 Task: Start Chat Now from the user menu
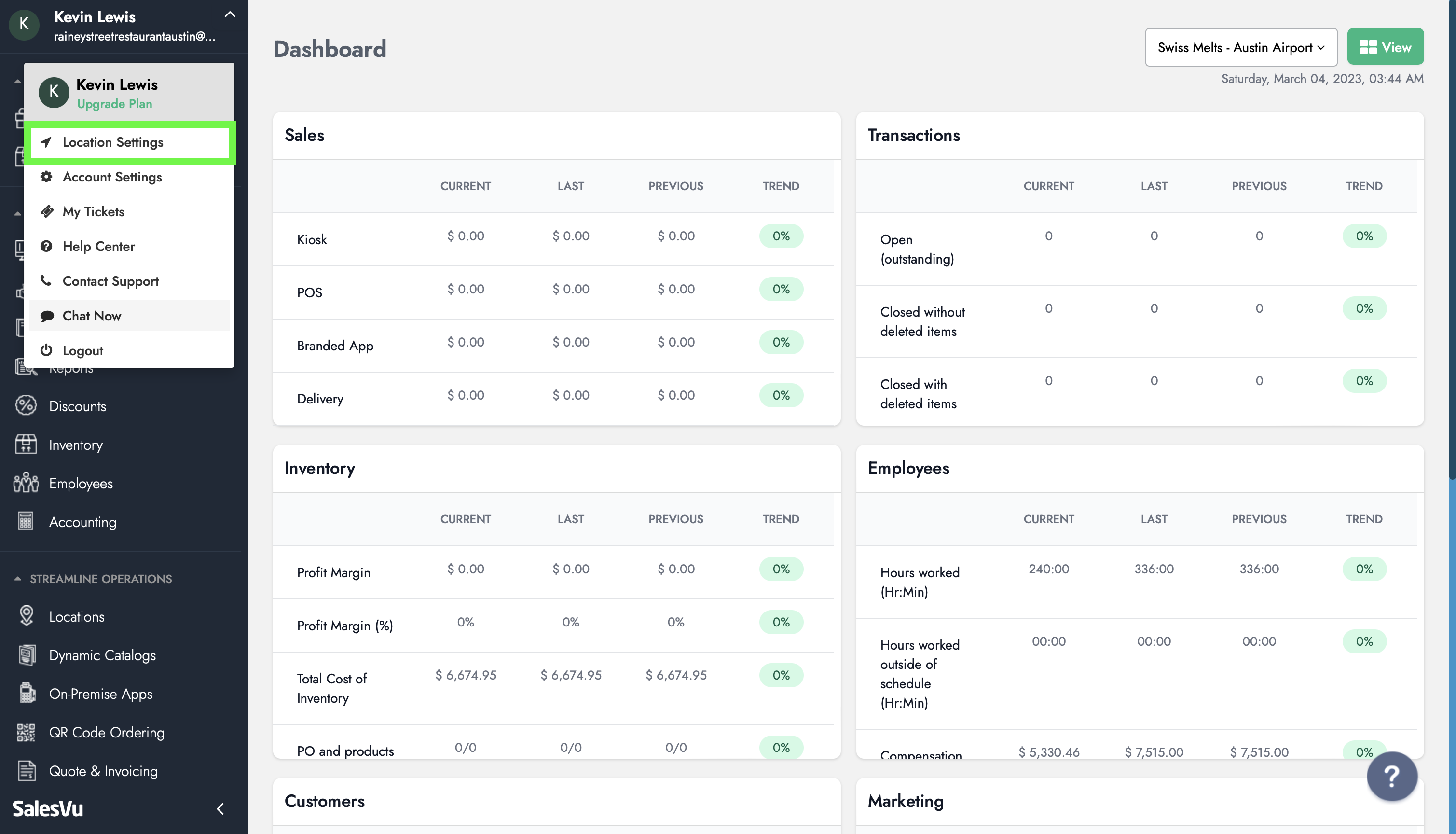tap(129, 316)
